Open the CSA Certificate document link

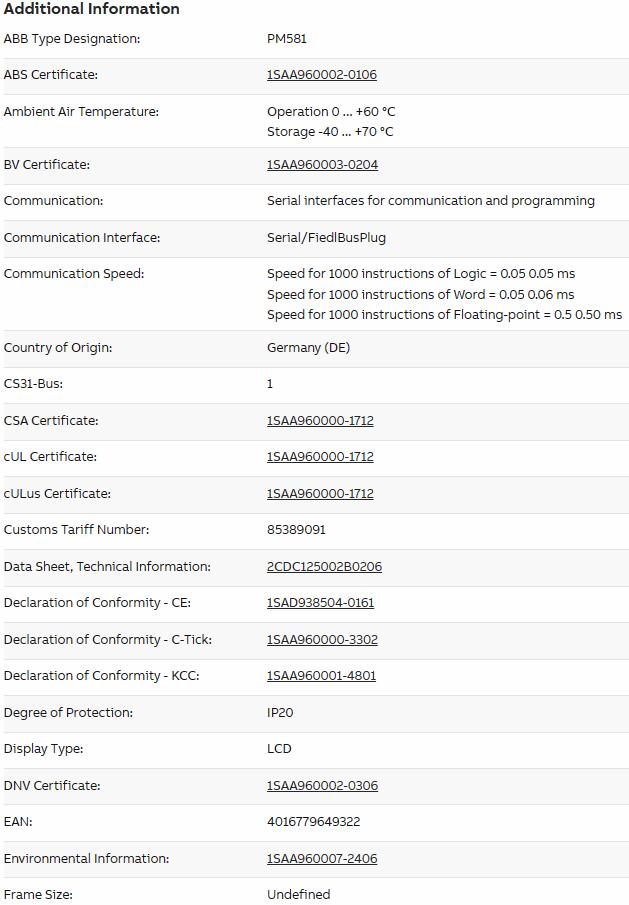320,421
